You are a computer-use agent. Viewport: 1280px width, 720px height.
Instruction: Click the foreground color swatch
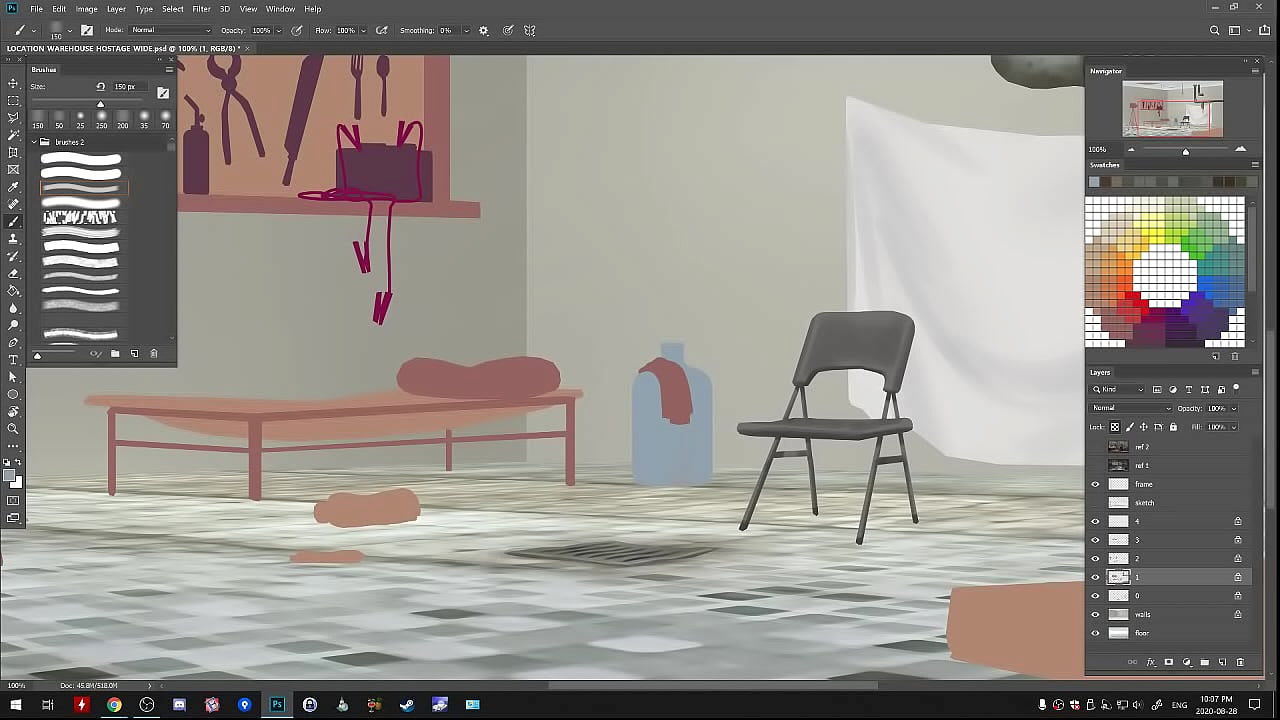click(x=10, y=477)
